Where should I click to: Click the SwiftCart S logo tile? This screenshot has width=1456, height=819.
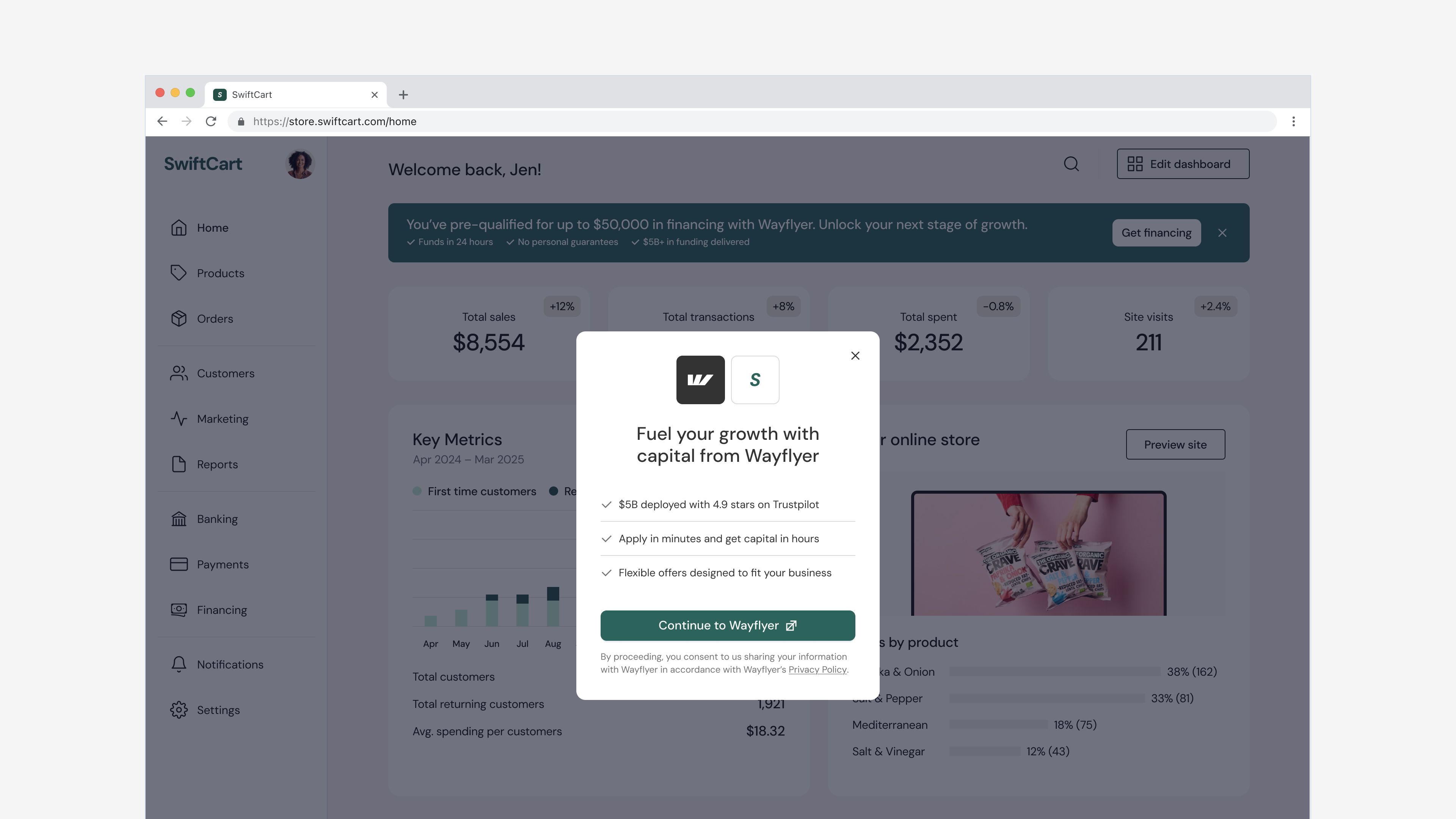(755, 380)
